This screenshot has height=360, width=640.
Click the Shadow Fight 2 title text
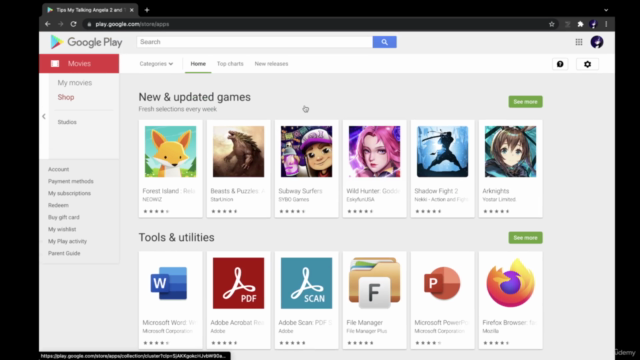(x=436, y=191)
